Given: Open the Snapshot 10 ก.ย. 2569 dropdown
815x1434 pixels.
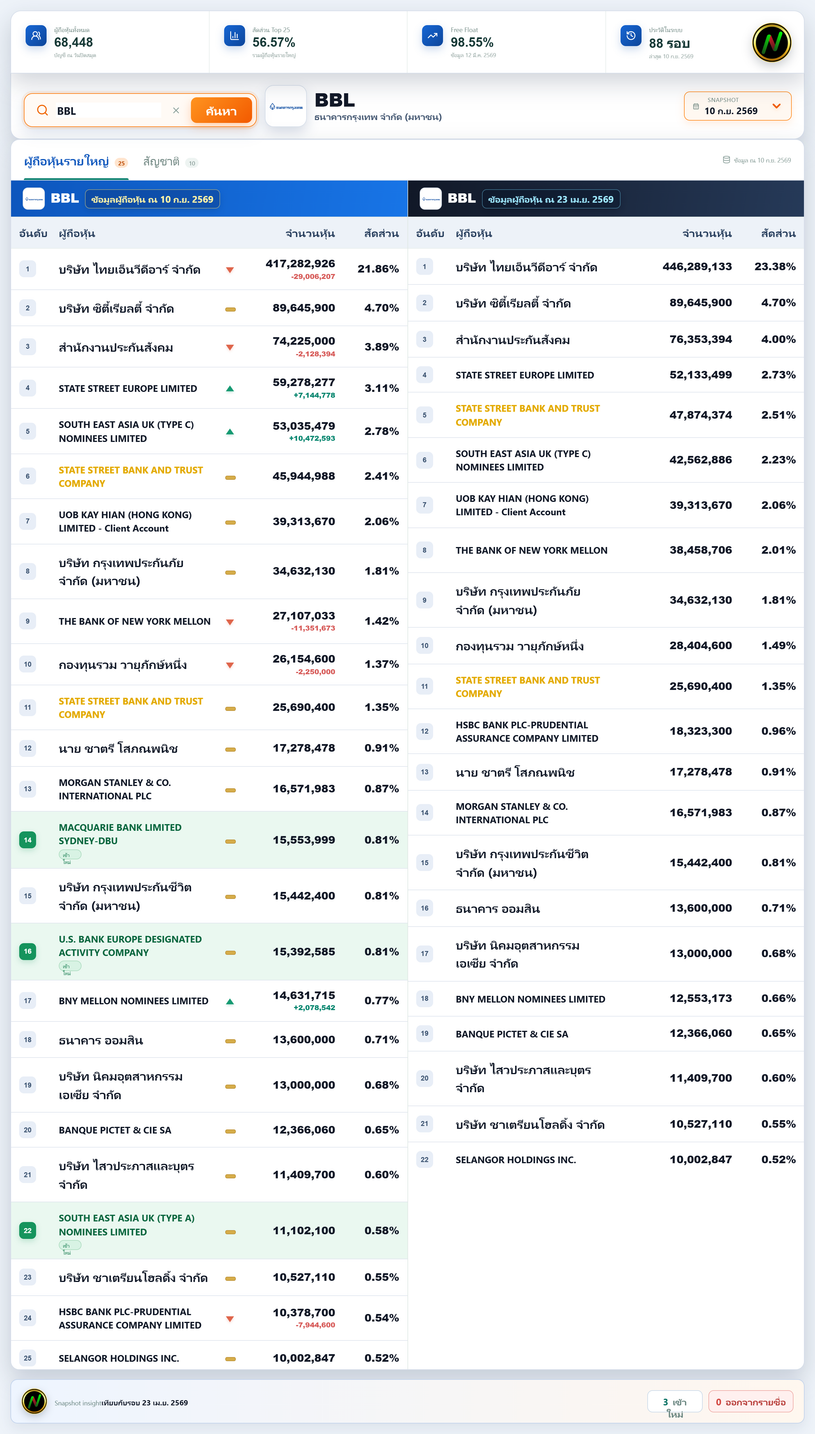Looking at the screenshot, I should point(738,106).
